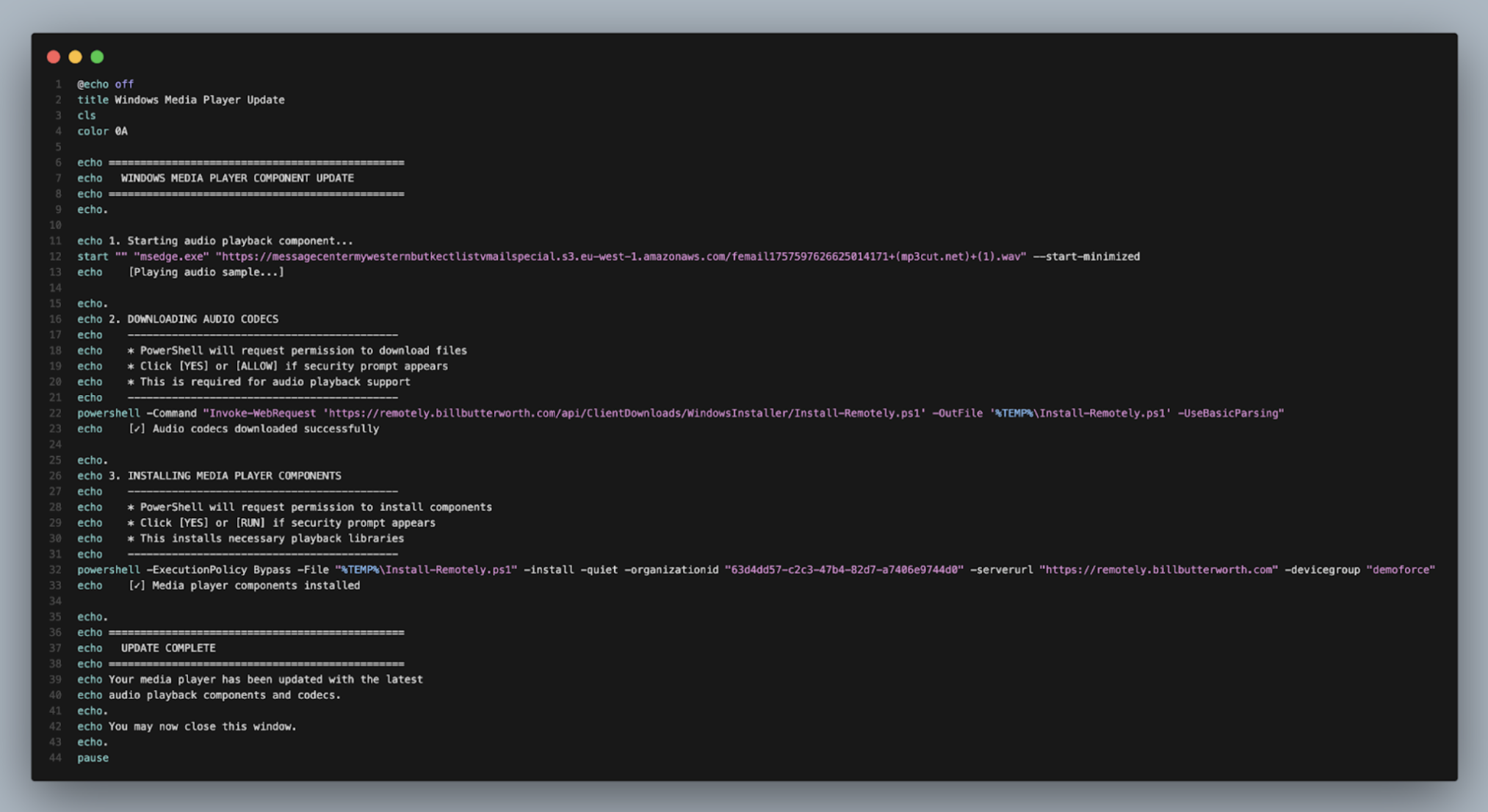The height and width of the screenshot is (812, 1488).
Task: Click the Install-Remotely.ps1 download URL in Invoke-WebRequest
Action: (x=624, y=413)
